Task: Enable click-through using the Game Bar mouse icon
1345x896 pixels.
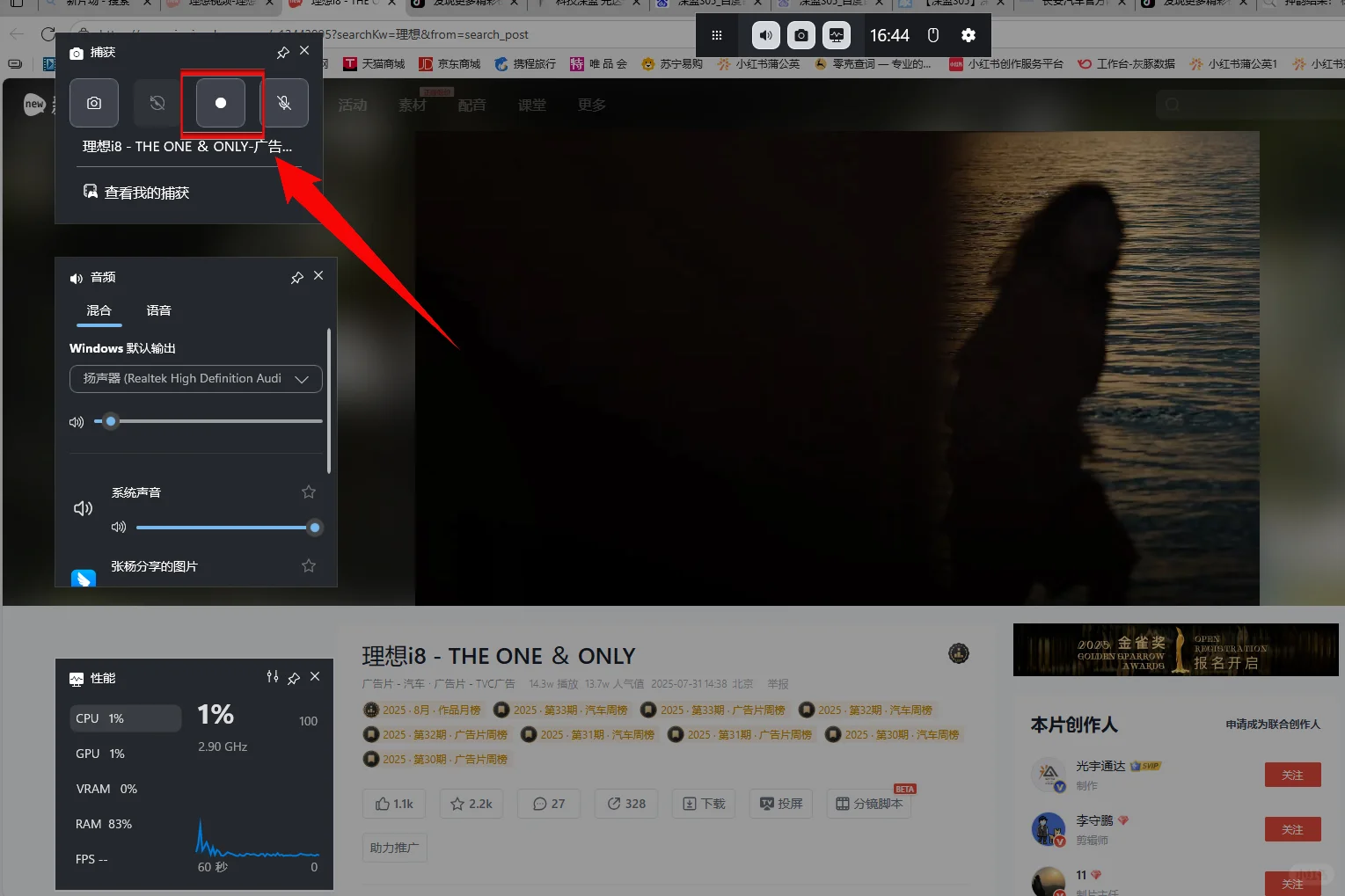Action: [933, 35]
